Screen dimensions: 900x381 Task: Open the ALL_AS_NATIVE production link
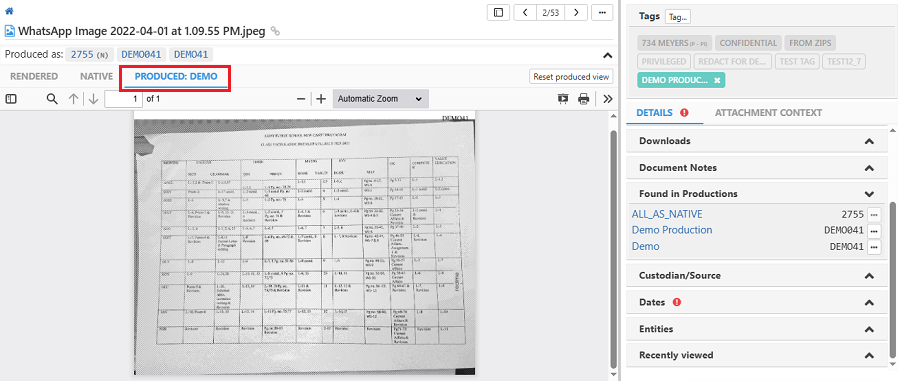tap(667, 215)
